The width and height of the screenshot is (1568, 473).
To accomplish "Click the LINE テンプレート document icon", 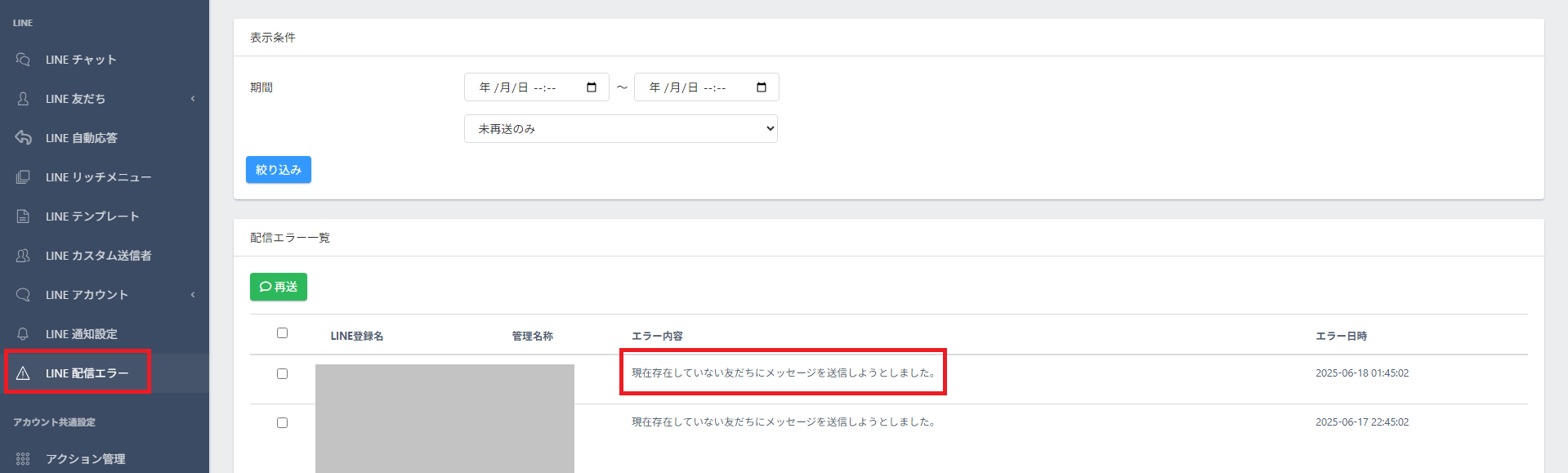I will click(x=23, y=216).
